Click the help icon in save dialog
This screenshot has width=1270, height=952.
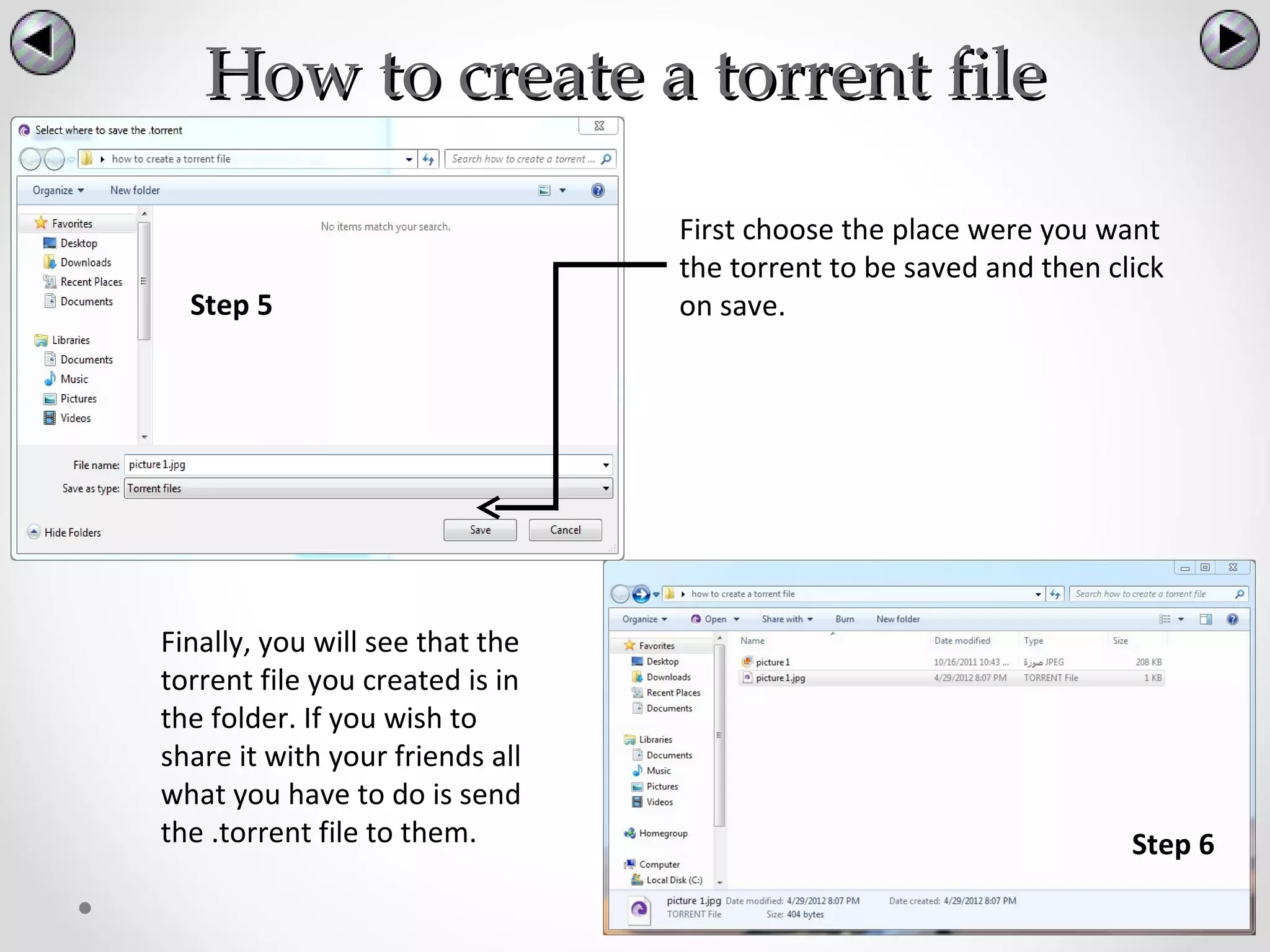click(x=598, y=190)
